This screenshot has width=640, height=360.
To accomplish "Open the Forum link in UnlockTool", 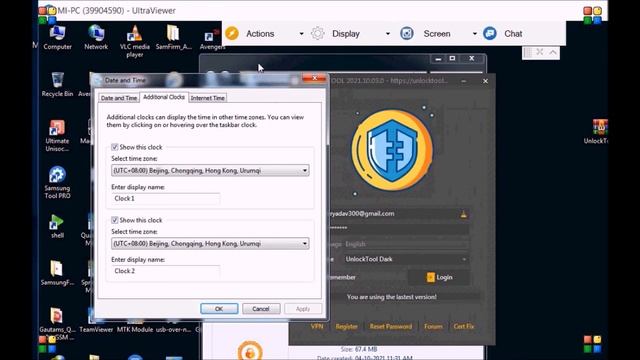I will click(433, 327).
